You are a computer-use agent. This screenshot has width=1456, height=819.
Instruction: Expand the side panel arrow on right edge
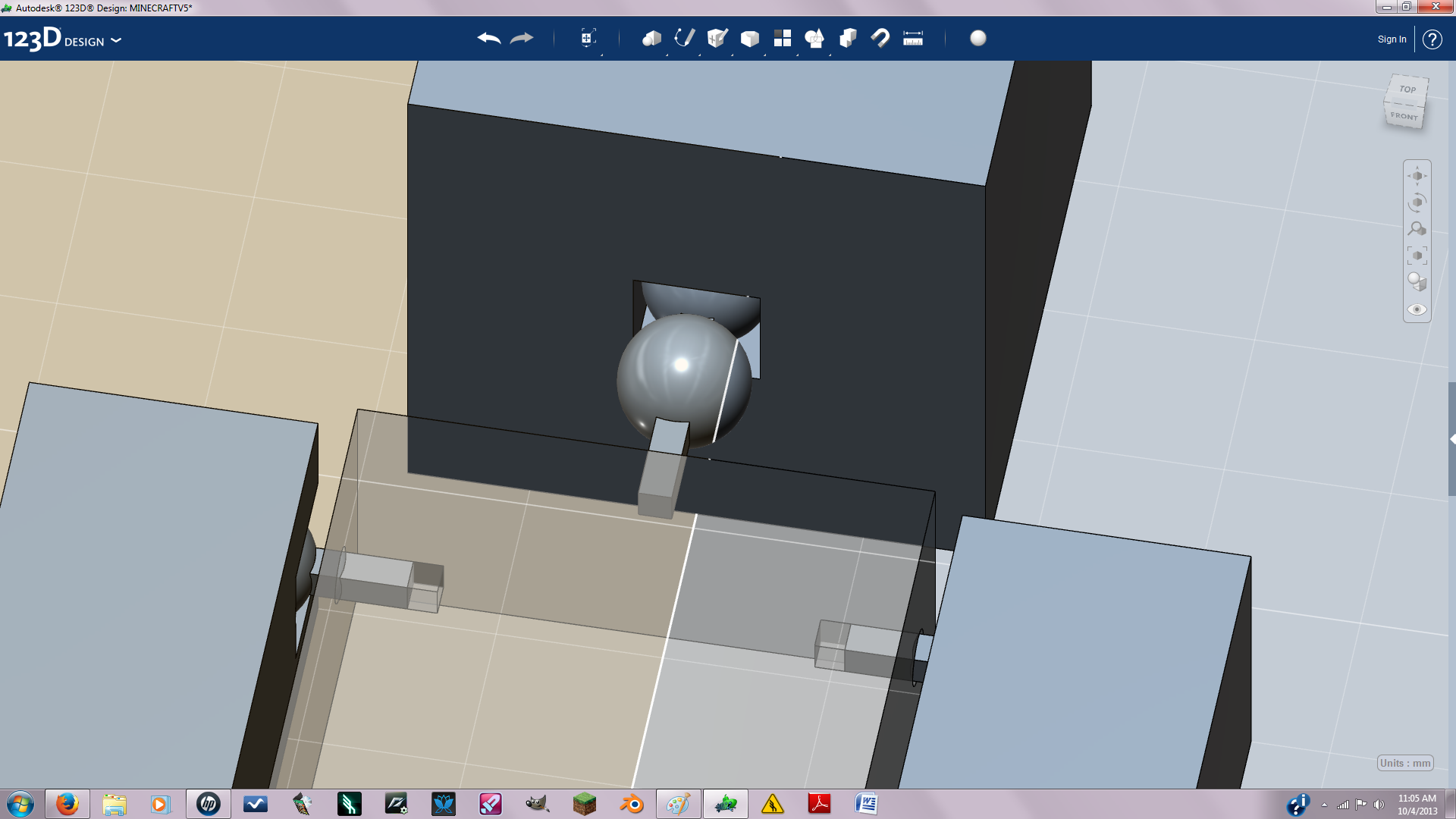click(x=1452, y=439)
